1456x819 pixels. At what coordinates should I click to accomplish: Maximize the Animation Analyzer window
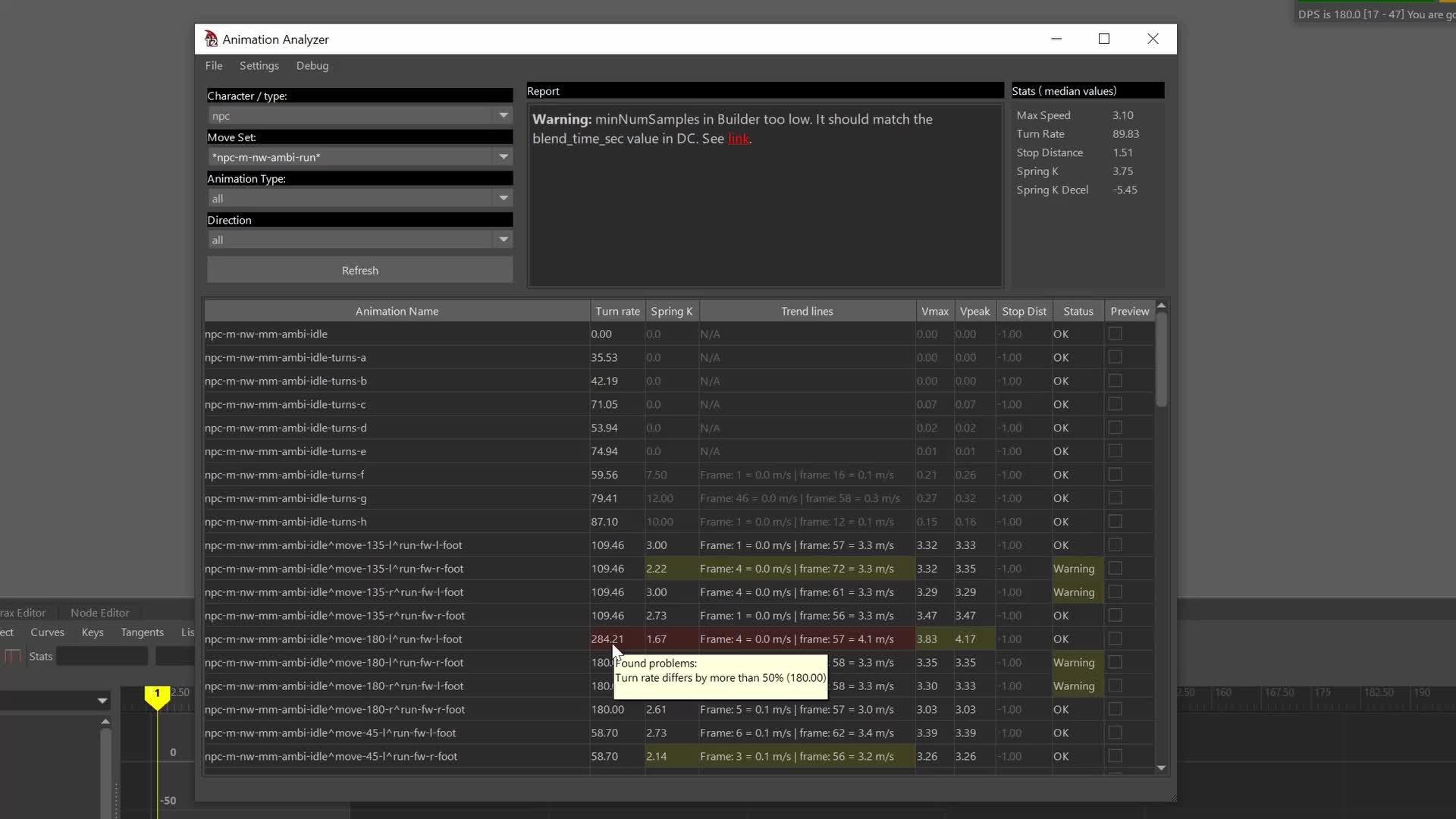click(x=1104, y=39)
